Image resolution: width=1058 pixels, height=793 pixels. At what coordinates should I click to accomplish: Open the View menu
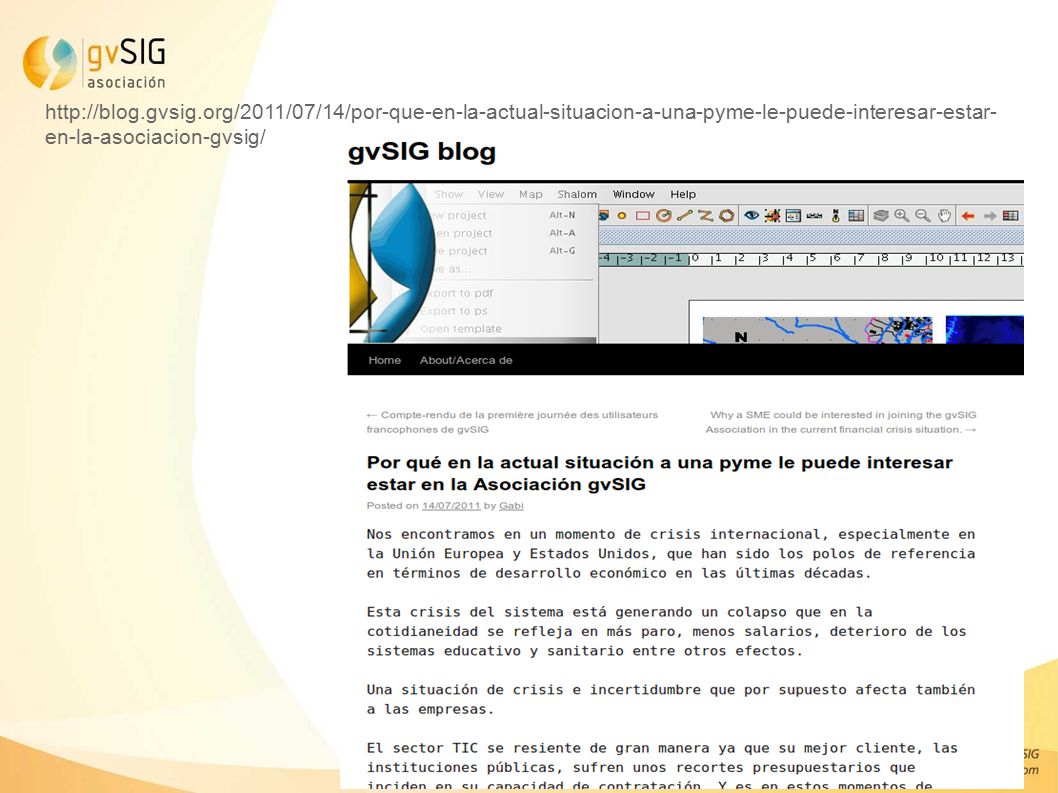[x=491, y=194]
